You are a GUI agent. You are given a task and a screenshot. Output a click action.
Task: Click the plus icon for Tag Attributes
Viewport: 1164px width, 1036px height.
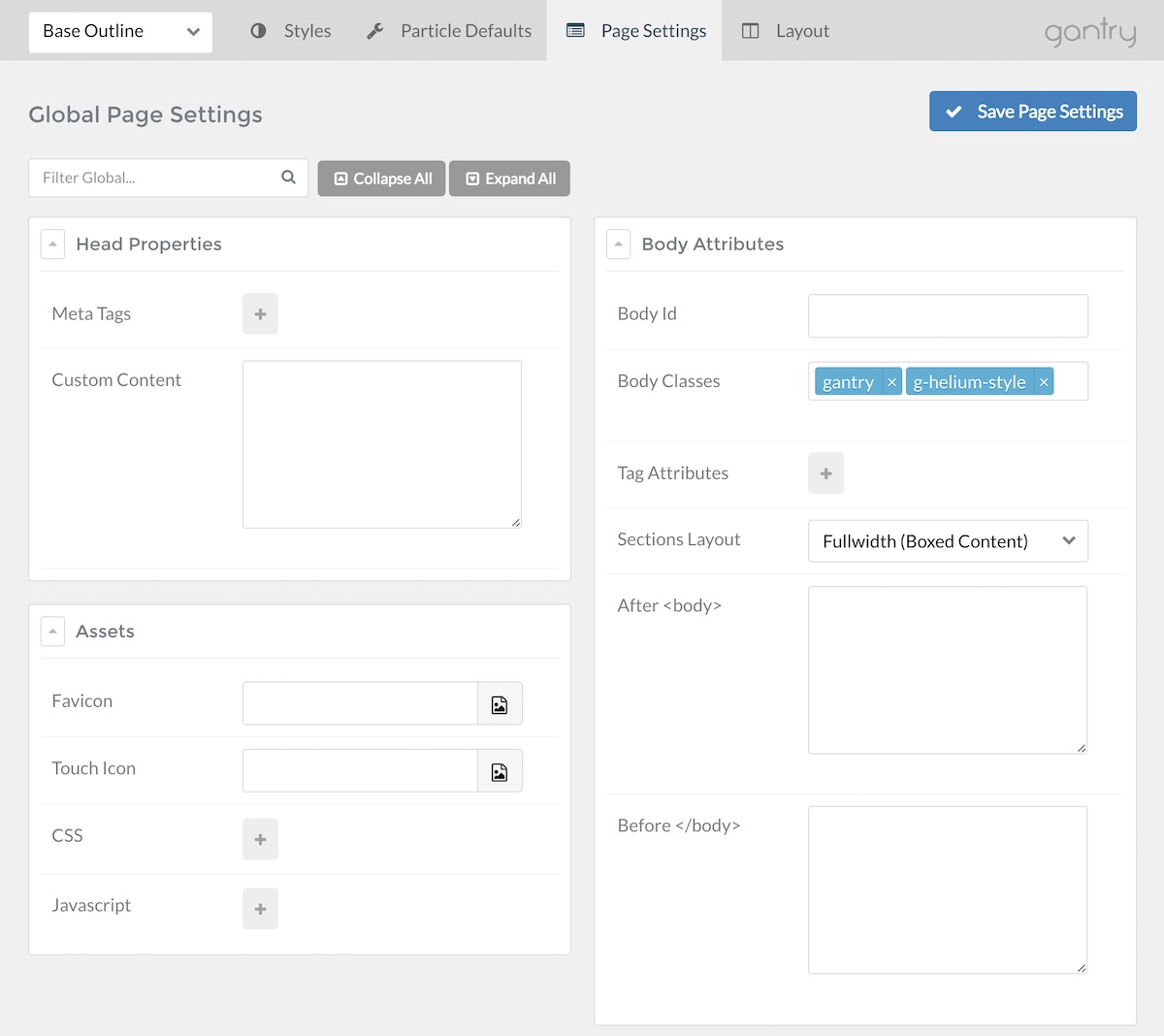(825, 473)
